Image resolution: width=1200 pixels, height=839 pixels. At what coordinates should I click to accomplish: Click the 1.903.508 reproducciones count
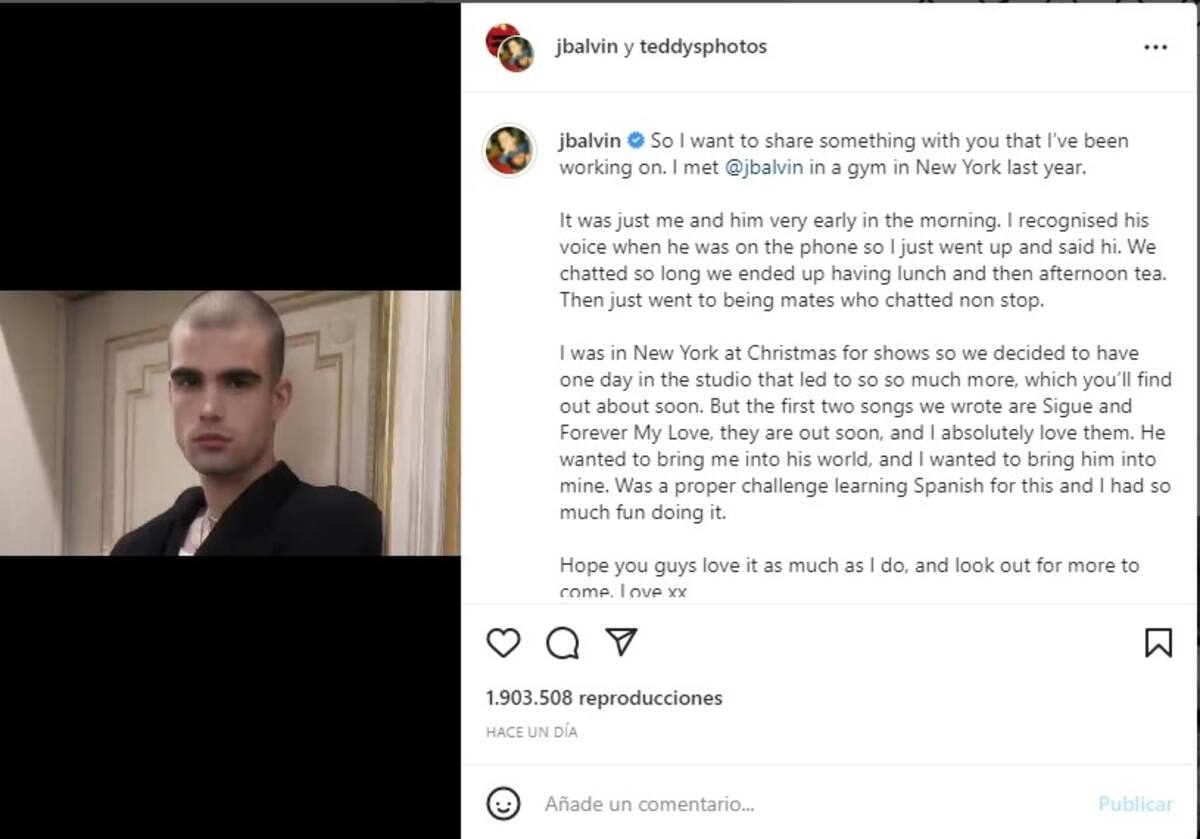[x=604, y=698]
